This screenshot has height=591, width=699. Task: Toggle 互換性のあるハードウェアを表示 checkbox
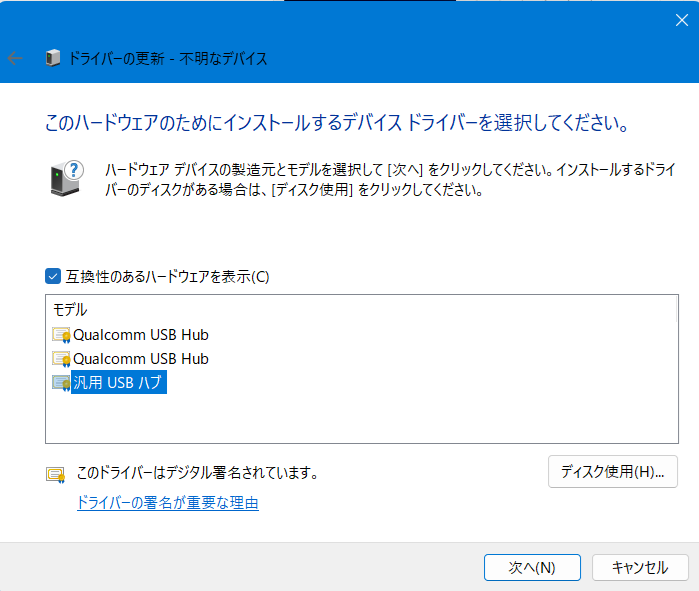[x=53, y=276]
